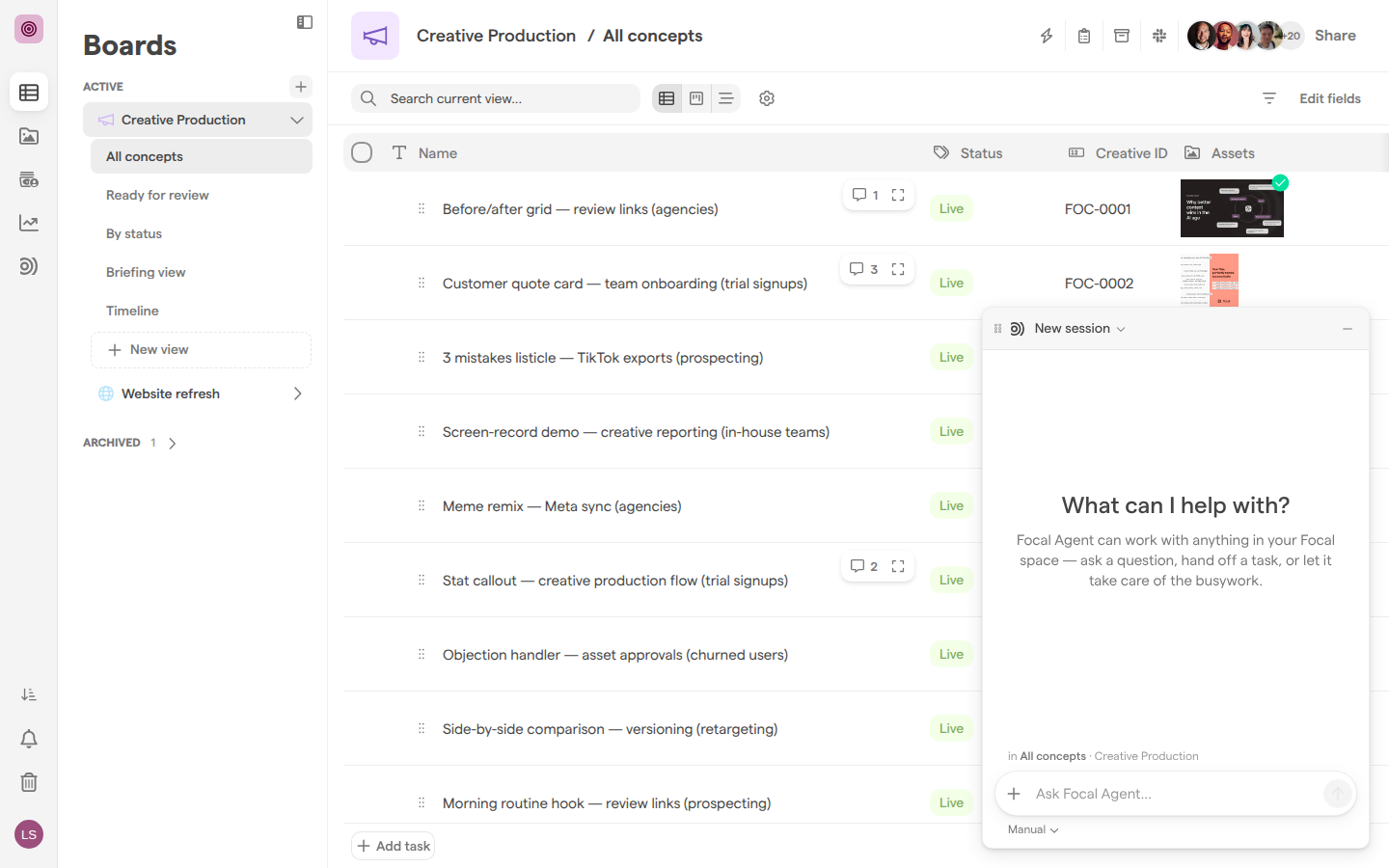Screen dimensions: 1389x868
Task: Open comments on Customer quote card row
Action: [863, 269]
